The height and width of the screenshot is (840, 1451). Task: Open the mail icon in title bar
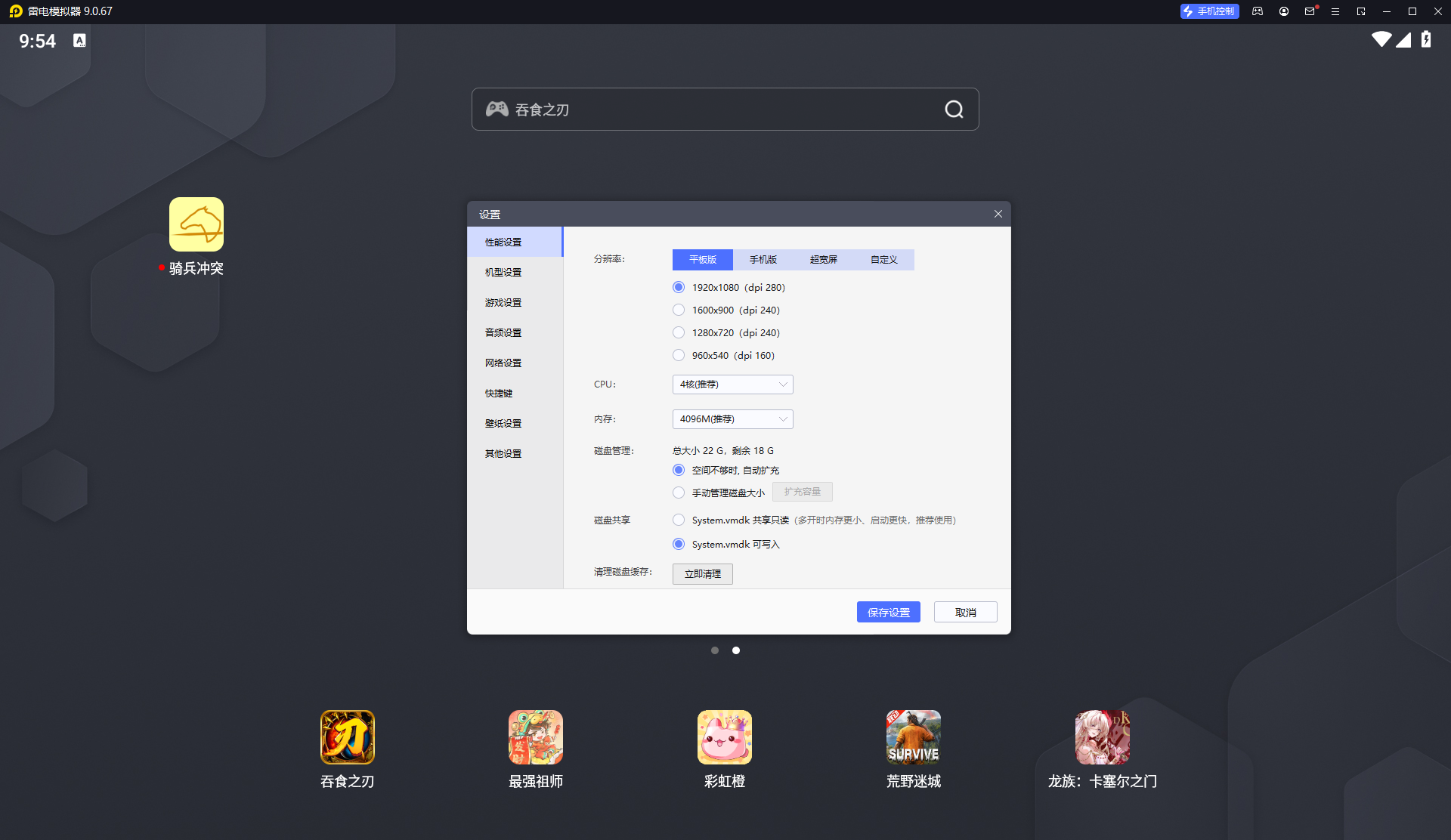click(x=1310, y=11)
